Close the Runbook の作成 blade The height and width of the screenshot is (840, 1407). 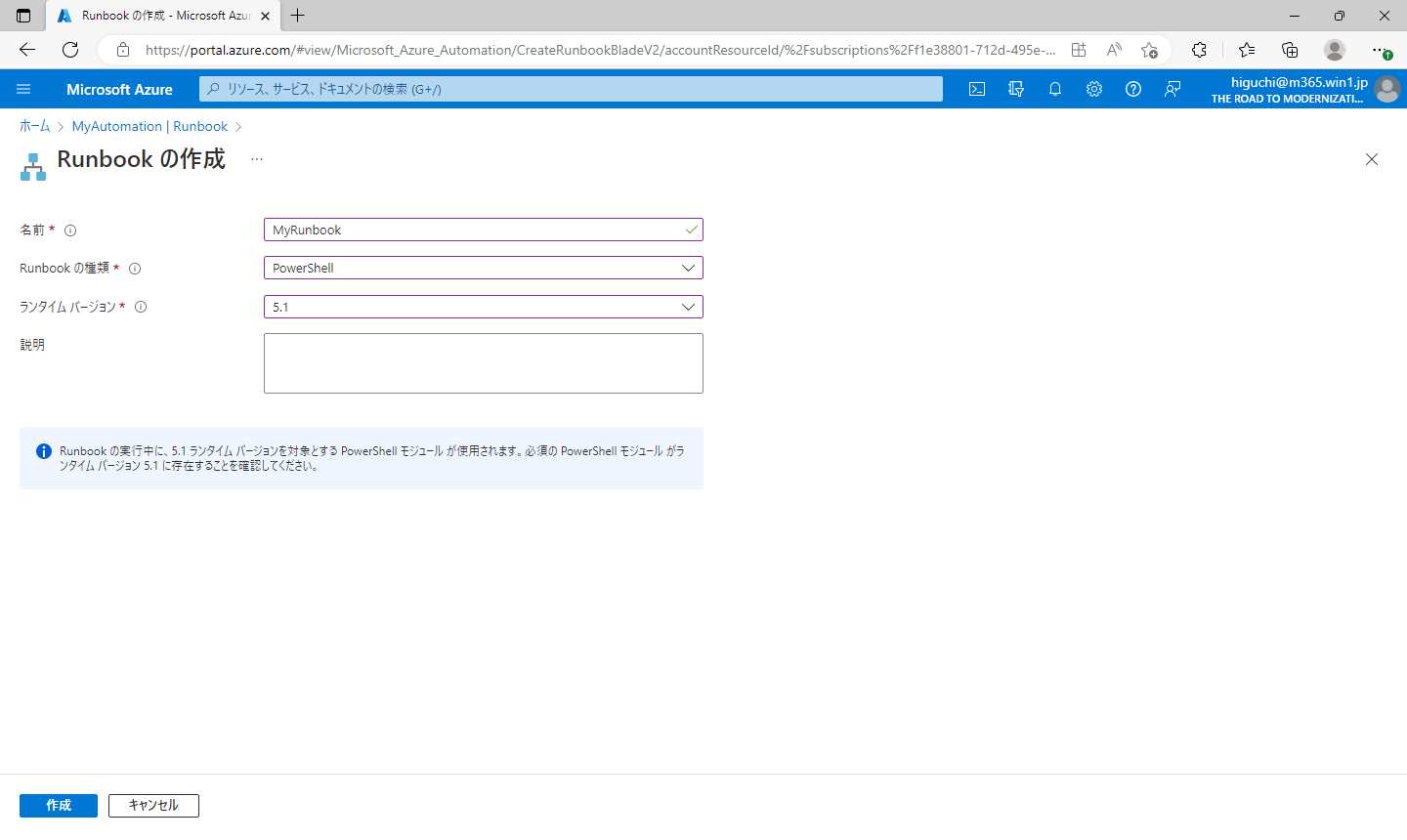click(1372, 159)
